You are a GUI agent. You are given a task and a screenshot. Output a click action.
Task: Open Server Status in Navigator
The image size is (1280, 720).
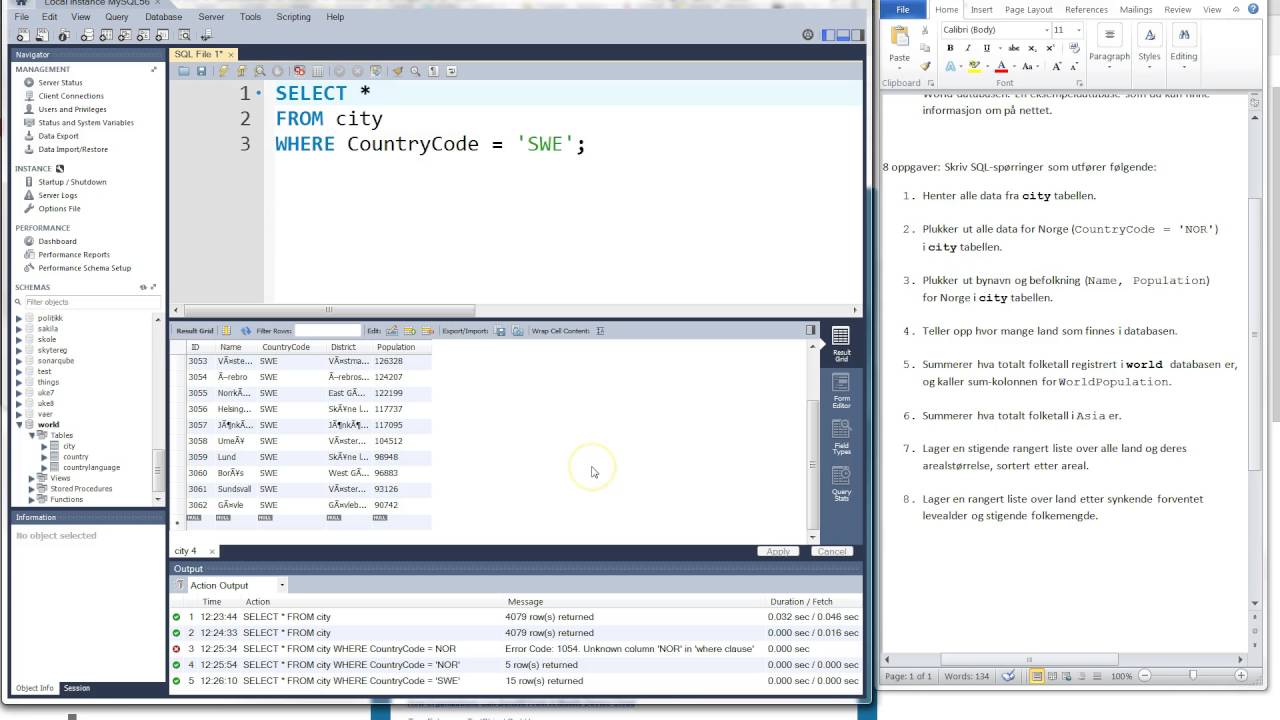pos(60,83)
